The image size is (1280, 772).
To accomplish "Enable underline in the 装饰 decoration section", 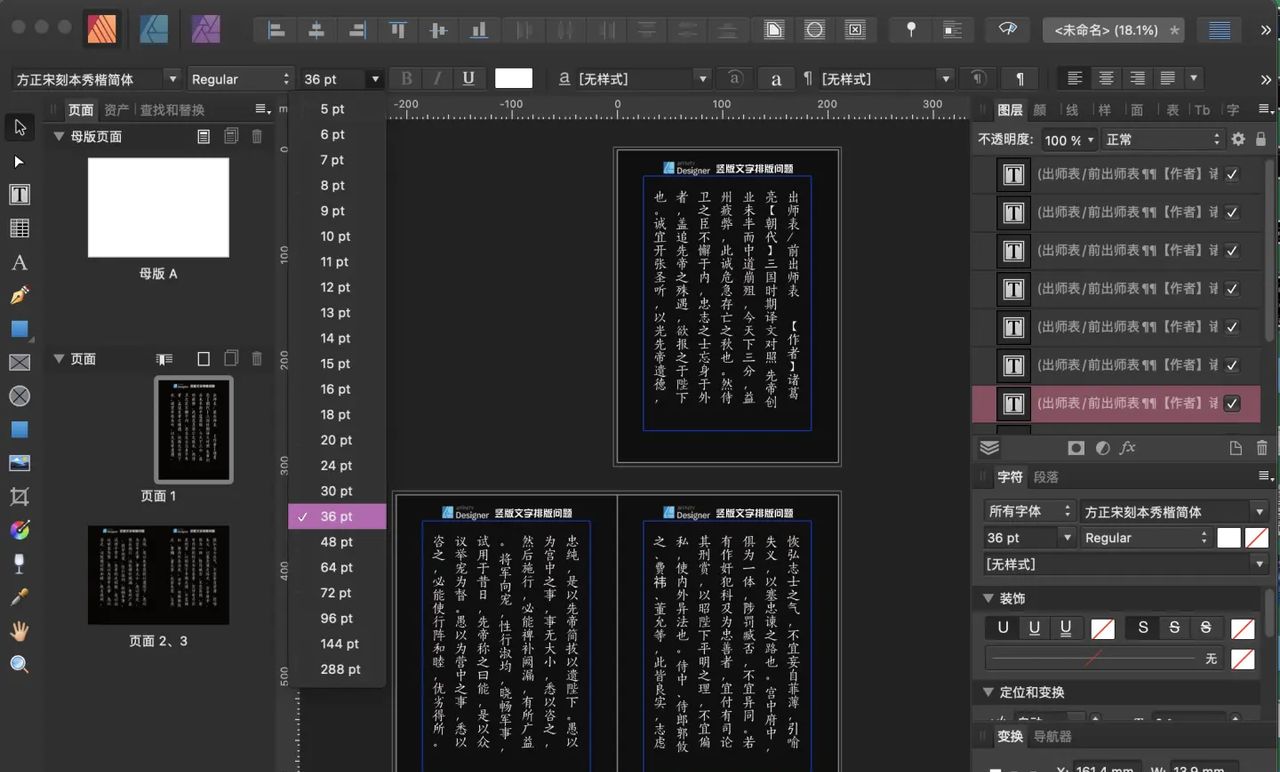I will (1034, 627).
